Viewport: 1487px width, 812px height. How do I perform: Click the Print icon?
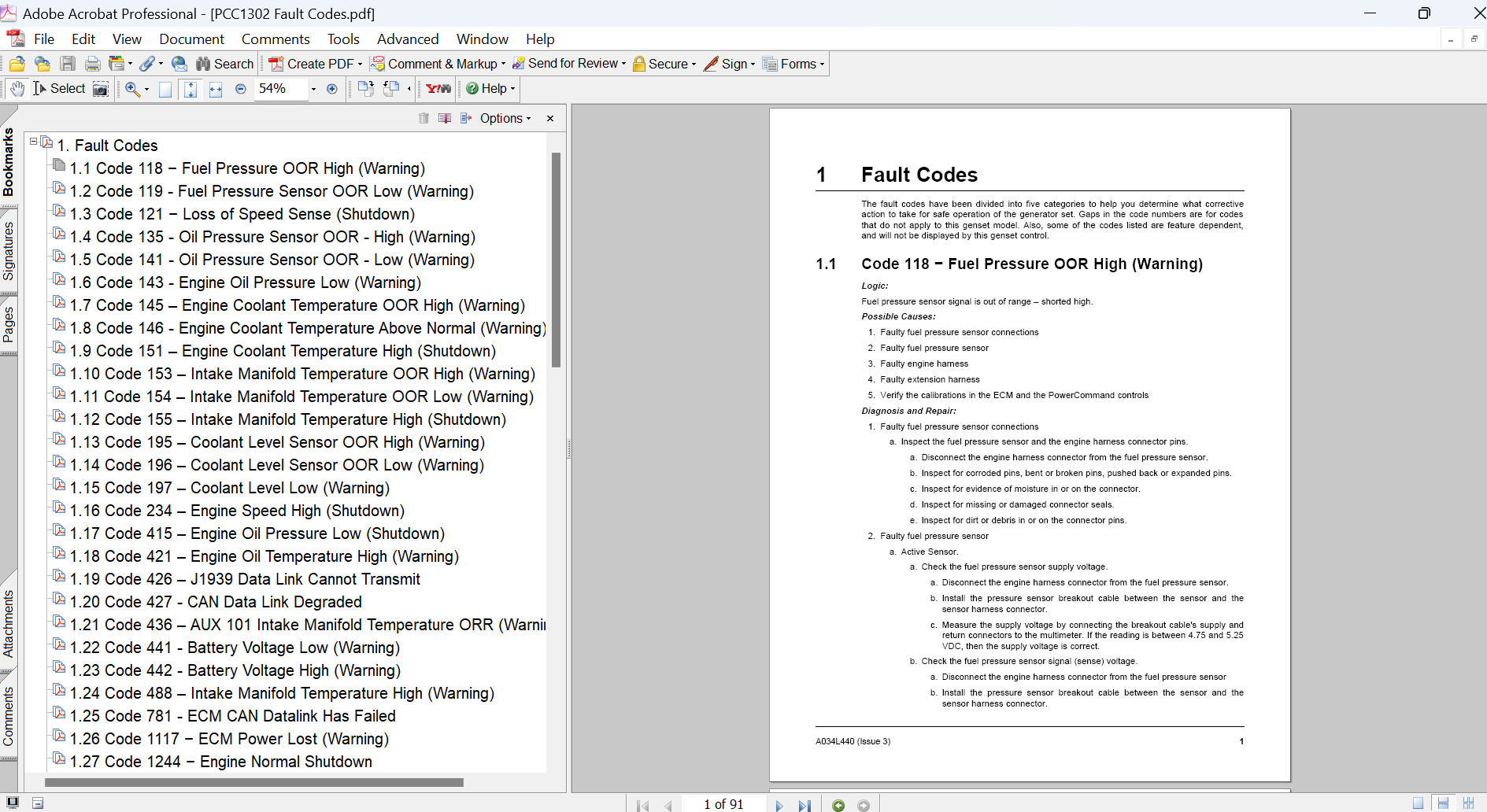click(x=93, y=64)
